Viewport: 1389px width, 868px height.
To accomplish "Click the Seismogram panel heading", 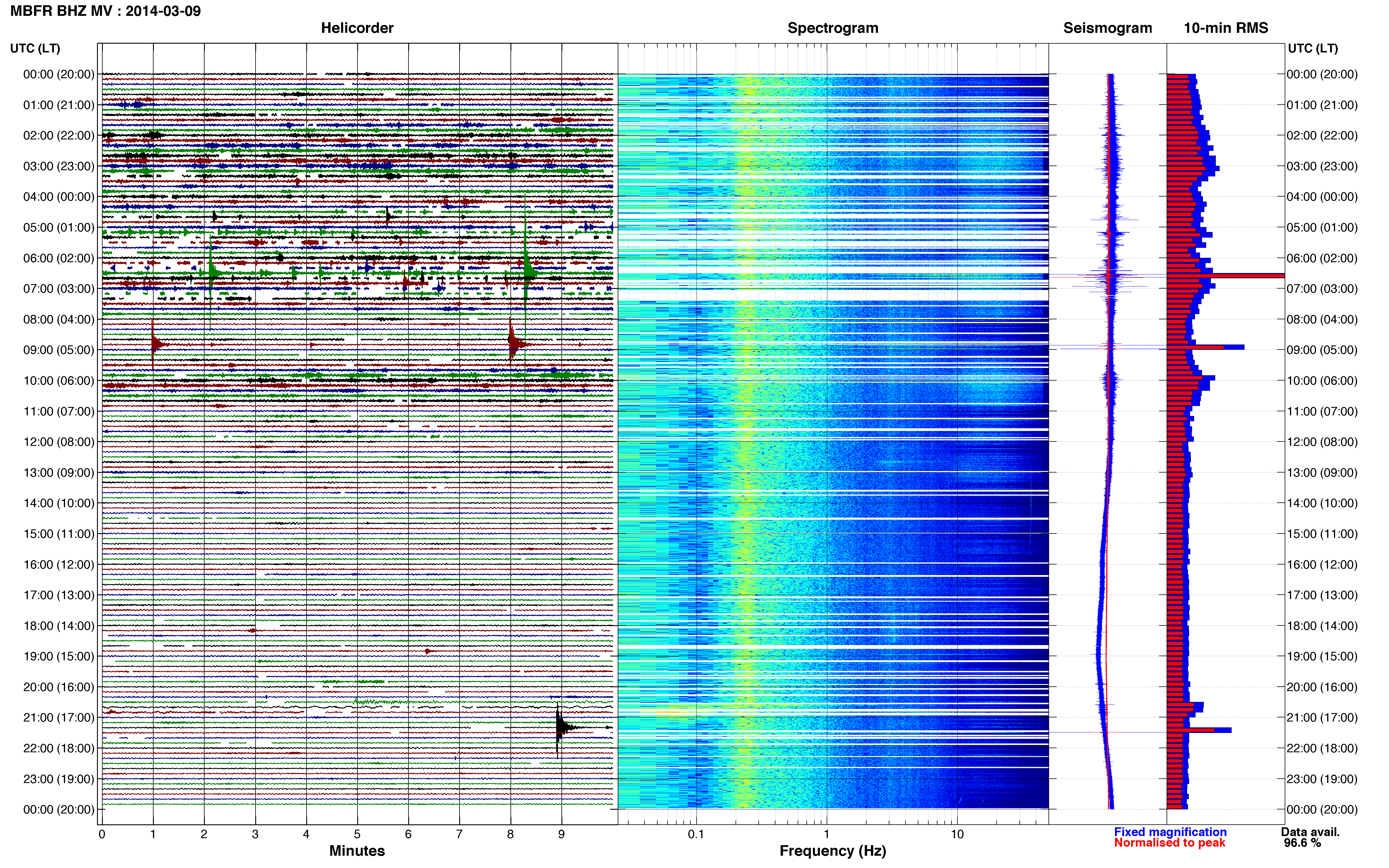I will tap(1108, 28).
